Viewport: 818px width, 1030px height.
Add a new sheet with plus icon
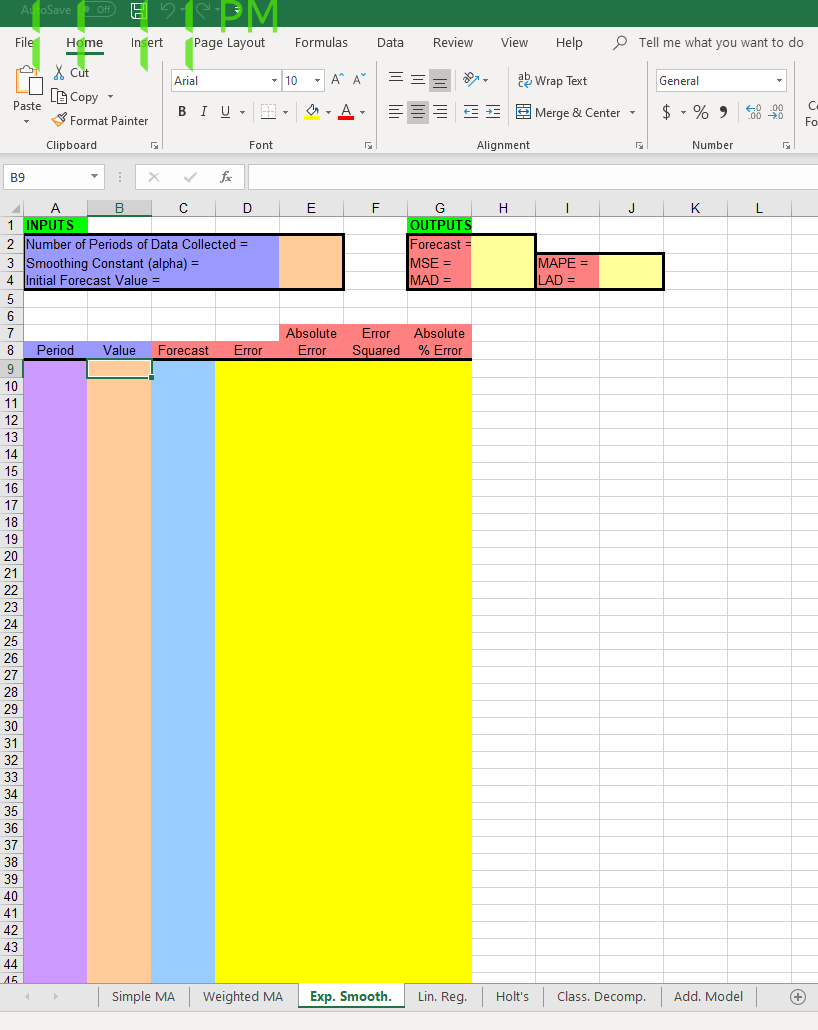[x=798, y=997]
